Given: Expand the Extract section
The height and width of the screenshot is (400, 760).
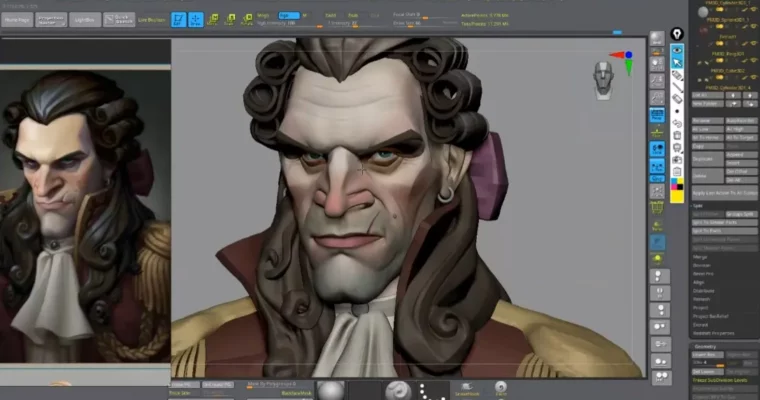Looking at the screenshot, I should (x=700, y=324).
